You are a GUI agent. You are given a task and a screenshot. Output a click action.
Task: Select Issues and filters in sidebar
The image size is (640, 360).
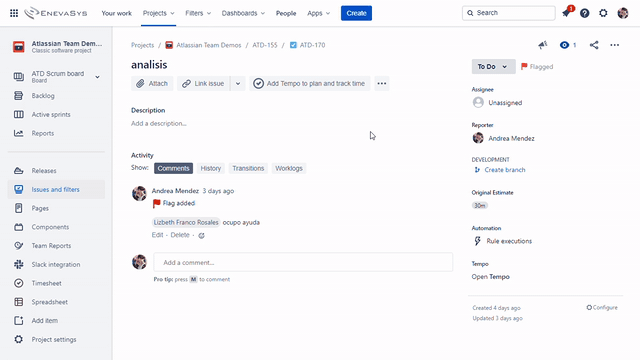(x=56, y=189)
